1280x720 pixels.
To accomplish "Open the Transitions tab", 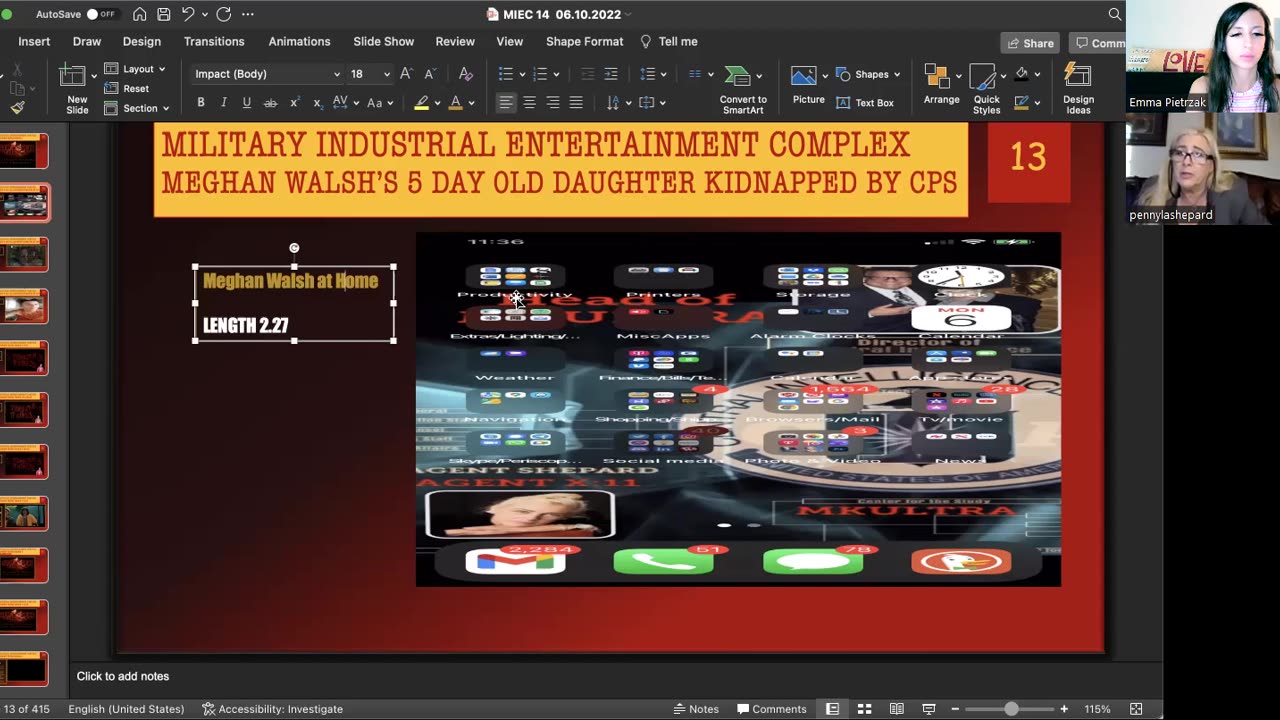I will pyautogui.click(x=214, y=42).
